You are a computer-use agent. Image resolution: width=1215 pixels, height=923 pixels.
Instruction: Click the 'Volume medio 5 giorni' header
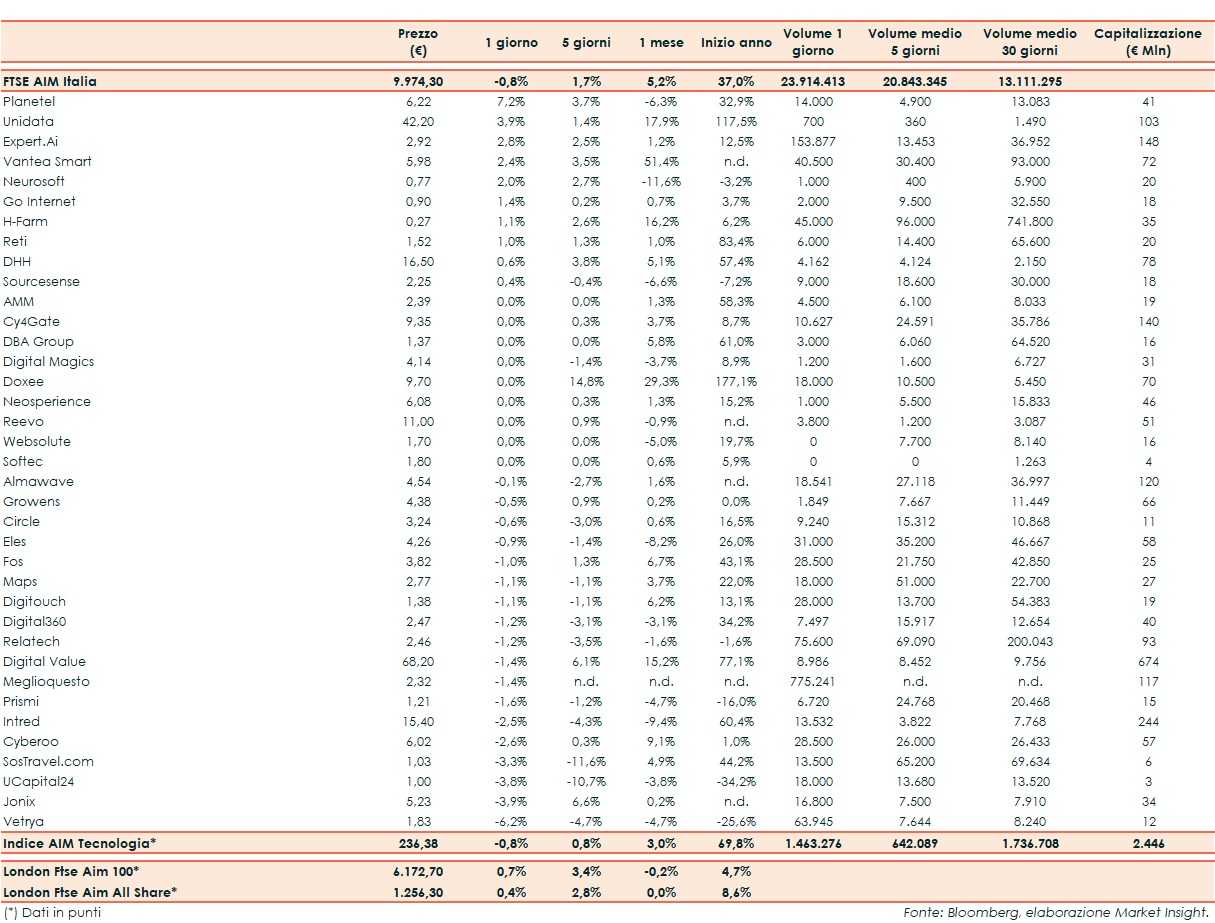coord(915,42)
